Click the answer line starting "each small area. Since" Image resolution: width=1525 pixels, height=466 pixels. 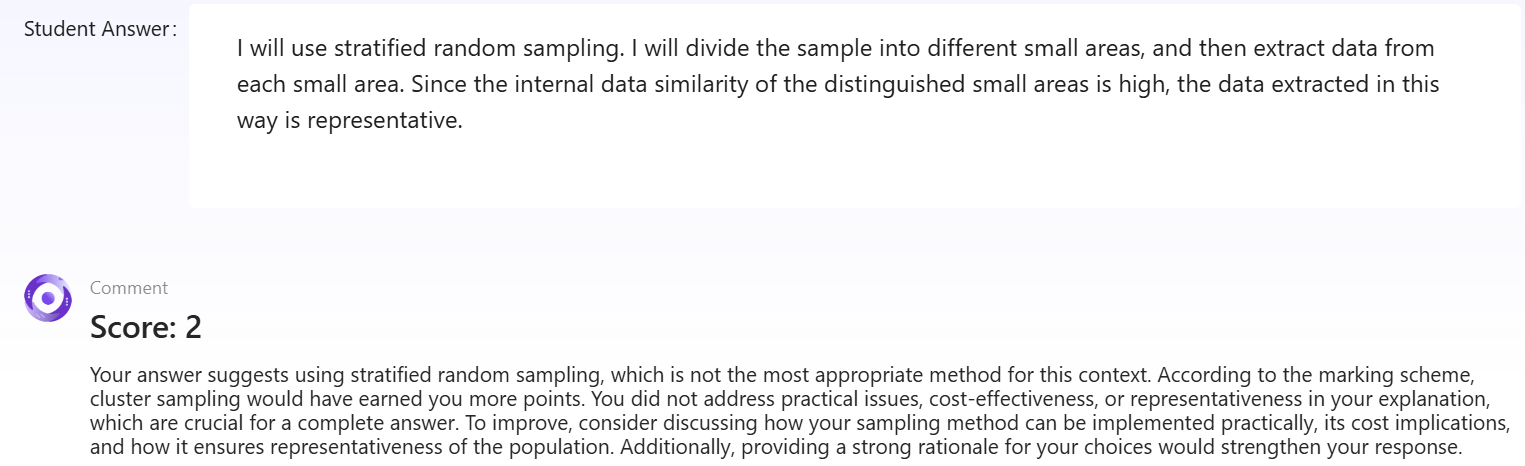tap(837, 84)
